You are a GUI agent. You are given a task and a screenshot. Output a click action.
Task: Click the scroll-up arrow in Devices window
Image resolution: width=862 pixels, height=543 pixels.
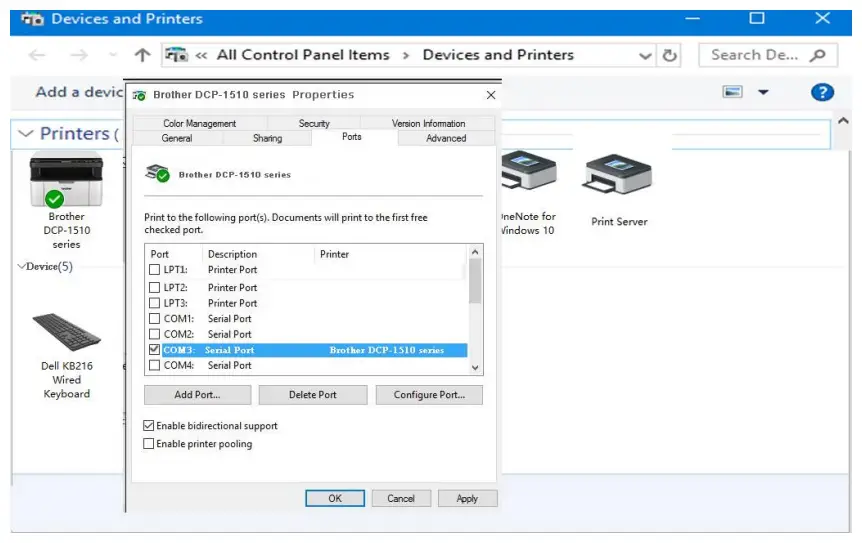843,121
